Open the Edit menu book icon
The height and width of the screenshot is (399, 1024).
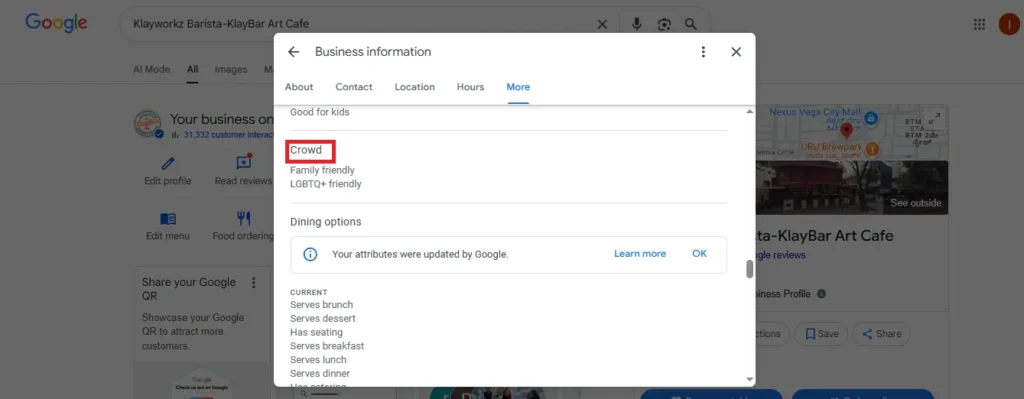168,218
